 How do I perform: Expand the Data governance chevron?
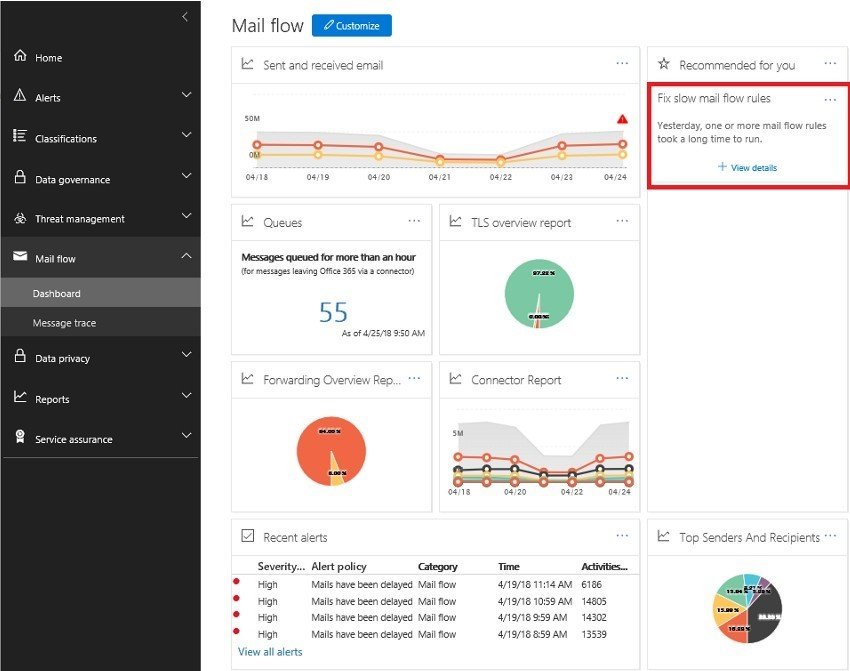[186, 175]
